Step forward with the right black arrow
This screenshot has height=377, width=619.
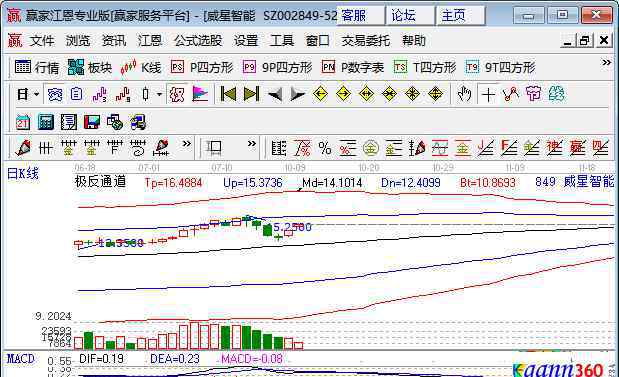coord(298,94)
